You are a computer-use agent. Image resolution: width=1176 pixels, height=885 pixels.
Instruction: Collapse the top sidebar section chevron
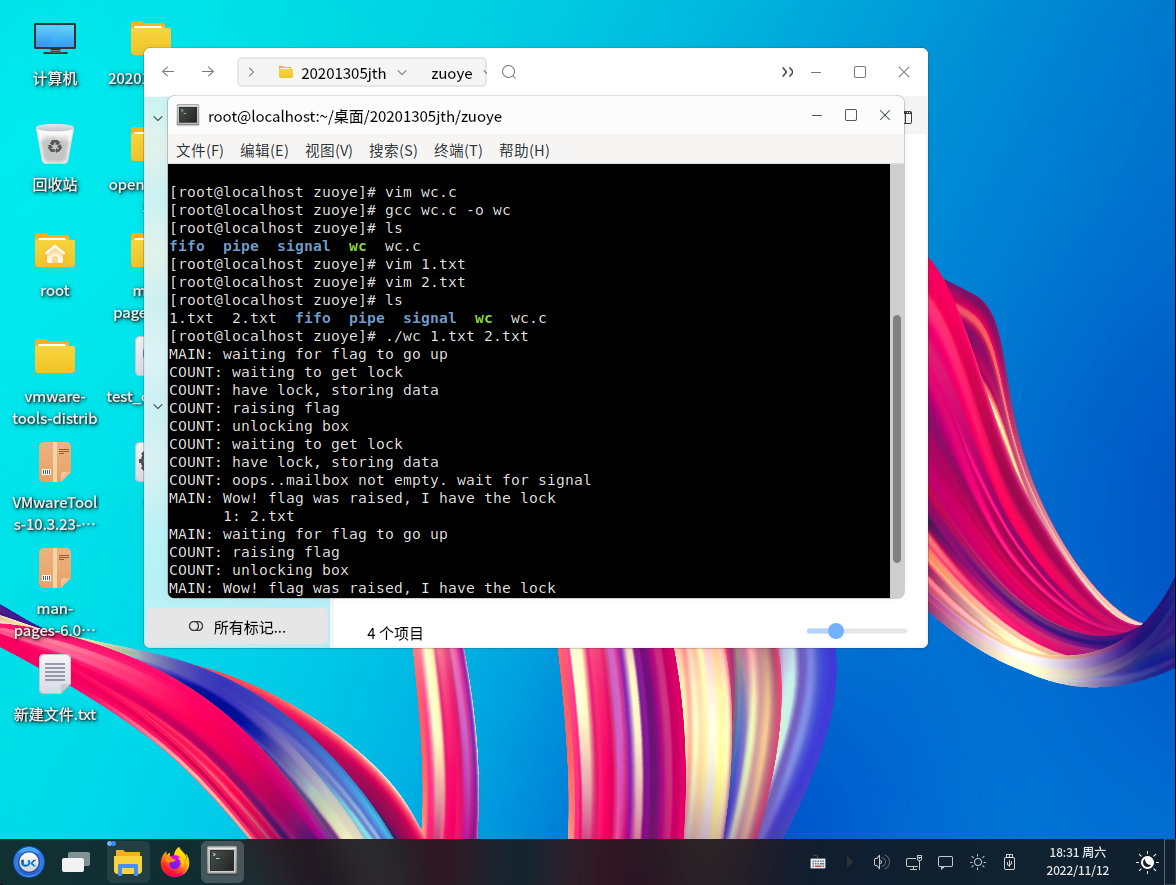157,118
